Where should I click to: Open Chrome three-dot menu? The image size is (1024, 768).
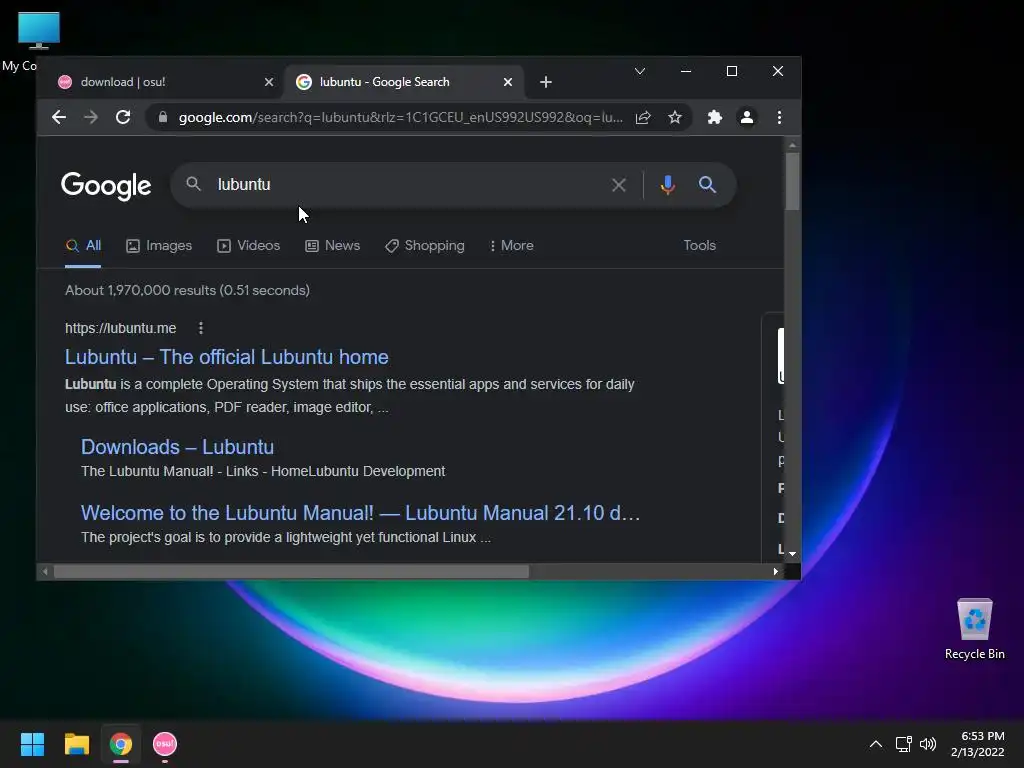(x=779, y=118)
